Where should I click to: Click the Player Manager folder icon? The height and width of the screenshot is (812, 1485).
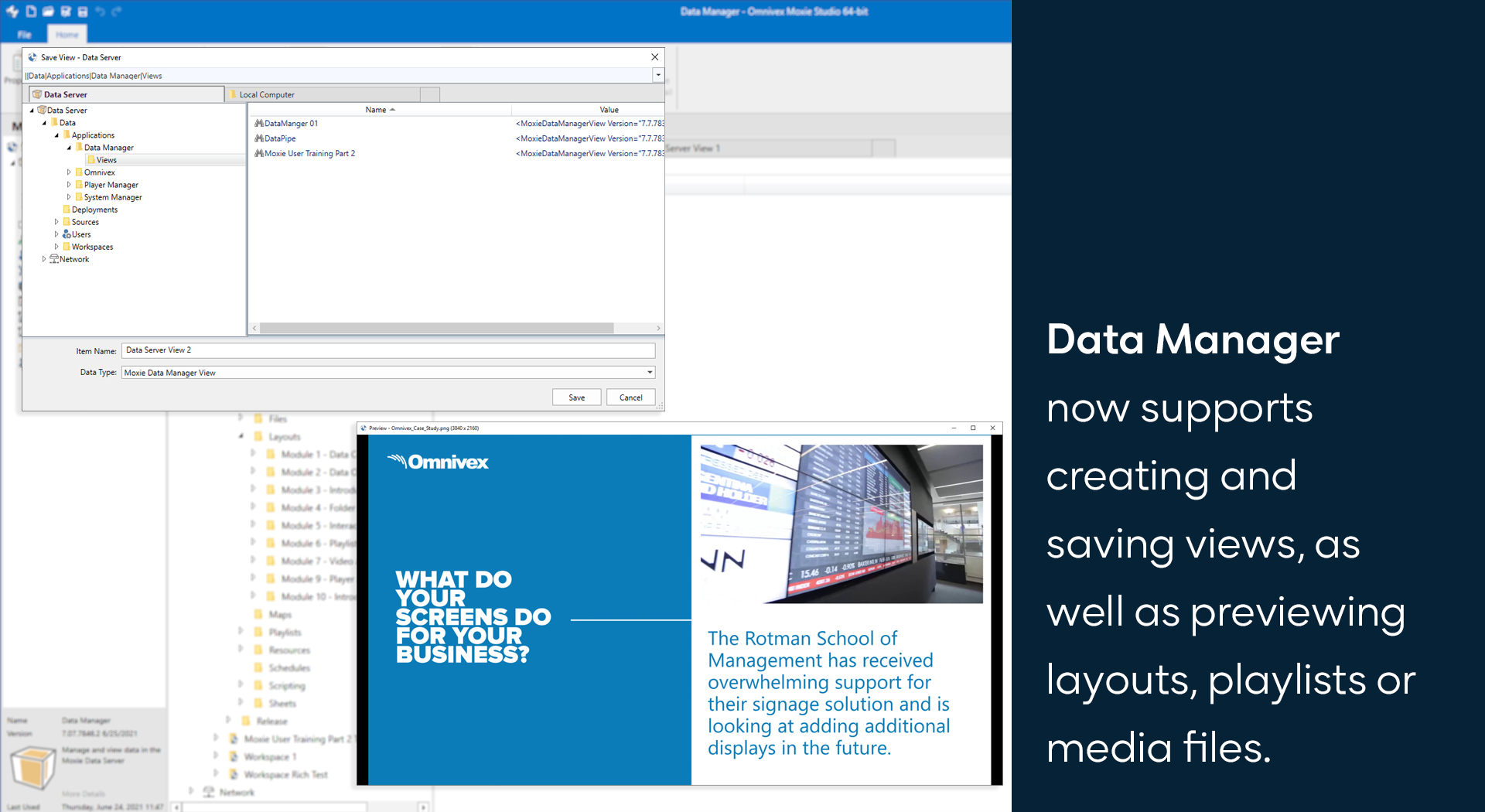[x=79, y=185]
